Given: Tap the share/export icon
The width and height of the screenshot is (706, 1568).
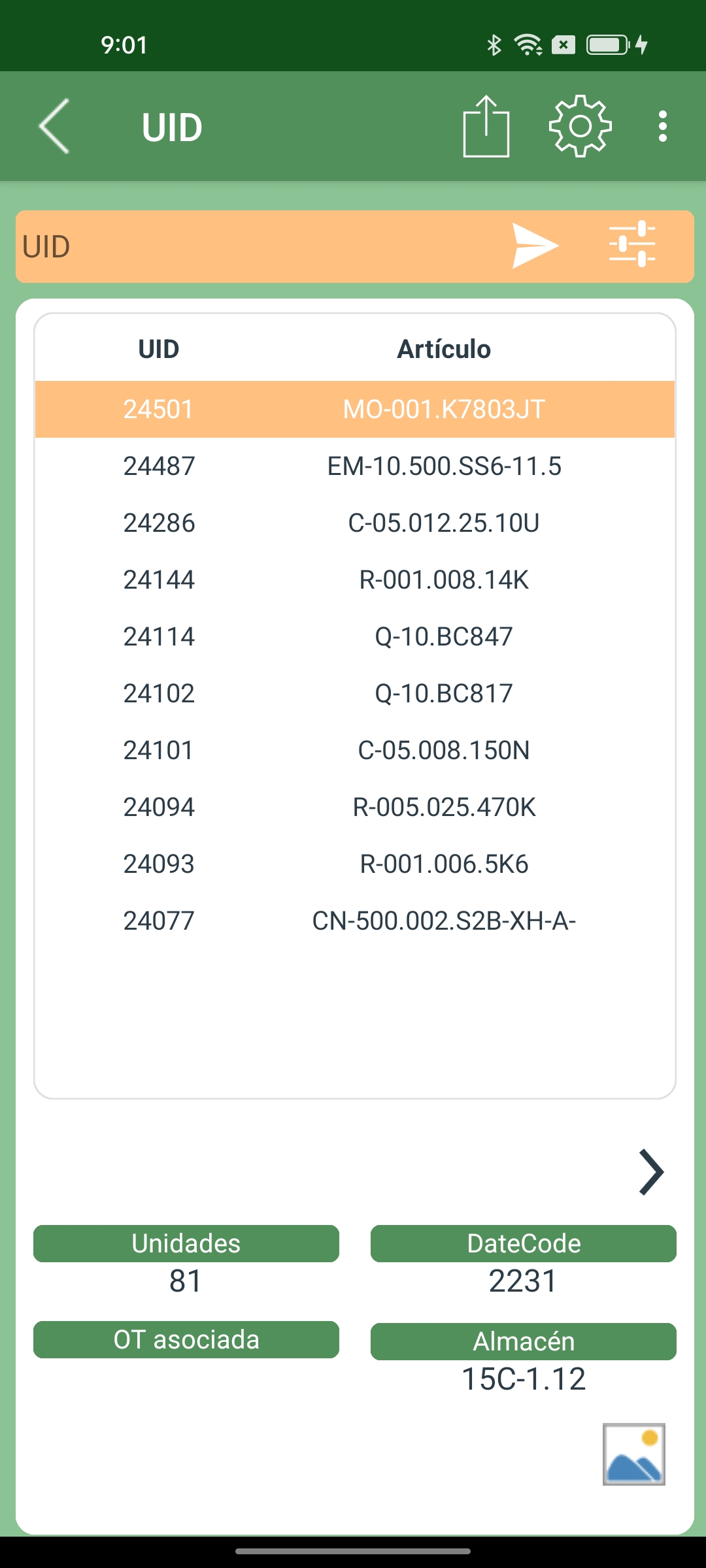Looking at the screenshot, I should tap(486, 126).
